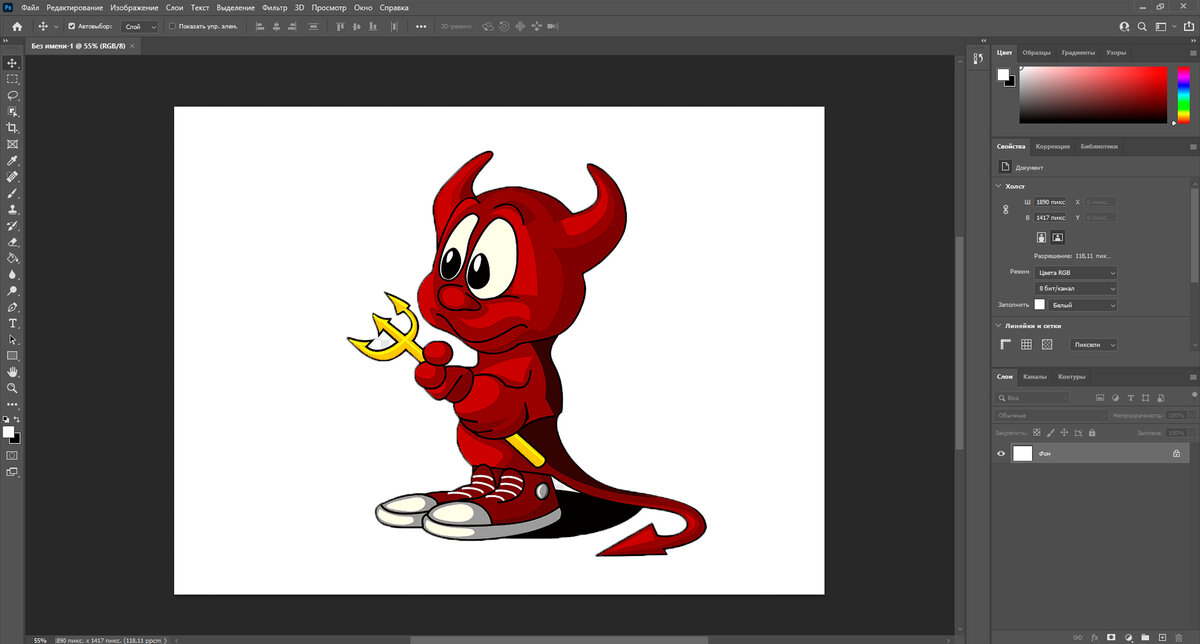Select the Zoom tool
Image resolution: width=1200 pixels, height=644 pixels.
[12, 387]
